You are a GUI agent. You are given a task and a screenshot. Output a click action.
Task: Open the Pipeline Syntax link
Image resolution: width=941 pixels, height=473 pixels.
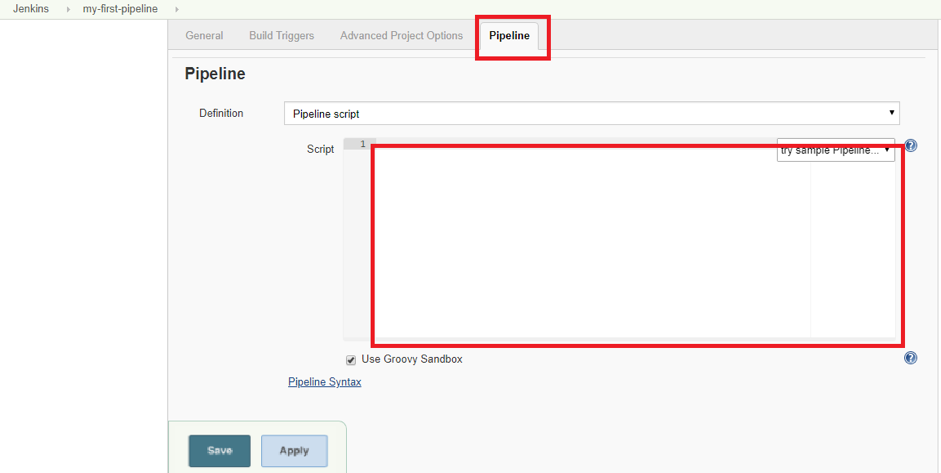(324, 382)
